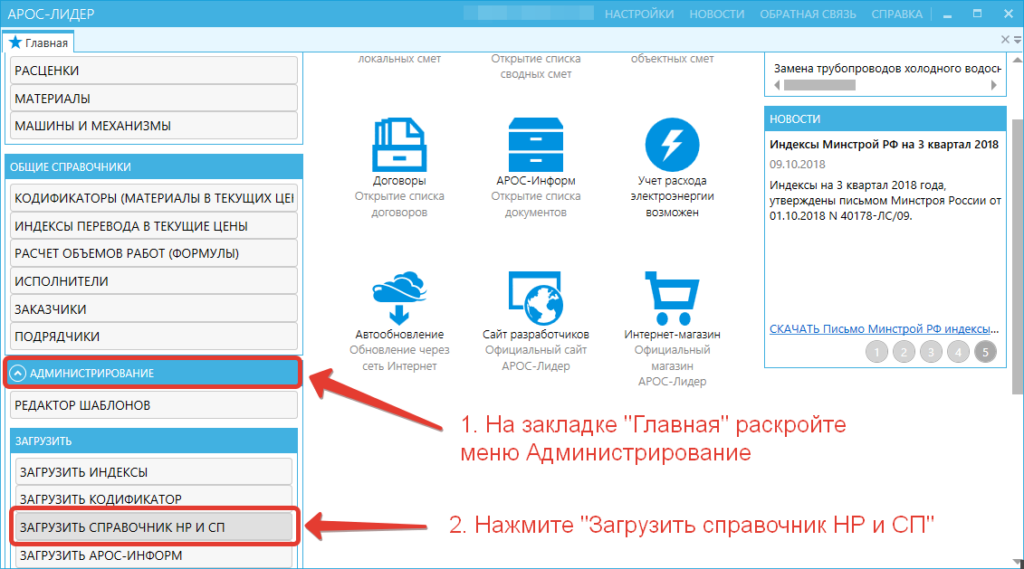Open the tab list dropdown arrow
This screenshot has width=1024, height=569.
coord(1017,40)
